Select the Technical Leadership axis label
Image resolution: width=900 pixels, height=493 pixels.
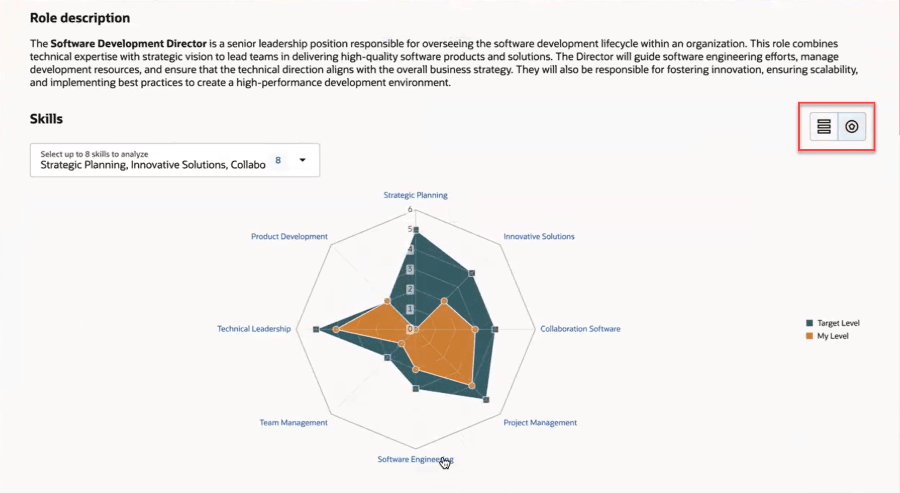(x=254, y=329)
